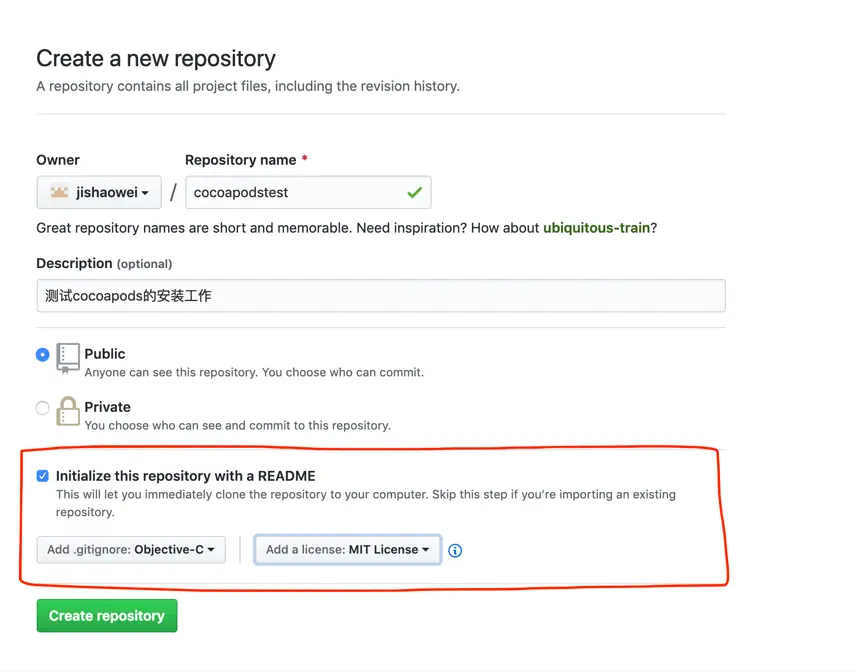Select the Public radio button
The image size is (864, 672).
(42, 354)
